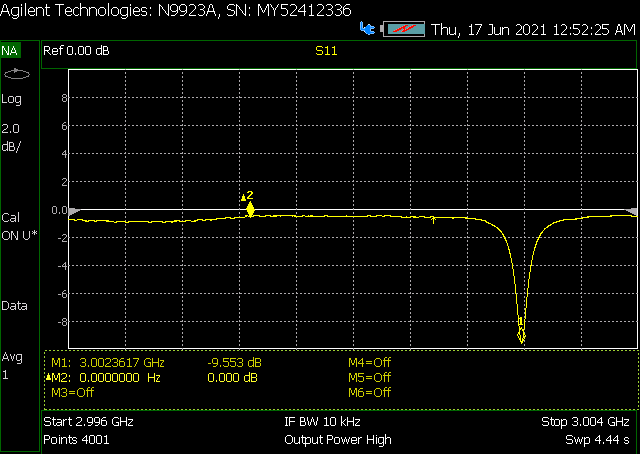Open the Log format selection

12,99
